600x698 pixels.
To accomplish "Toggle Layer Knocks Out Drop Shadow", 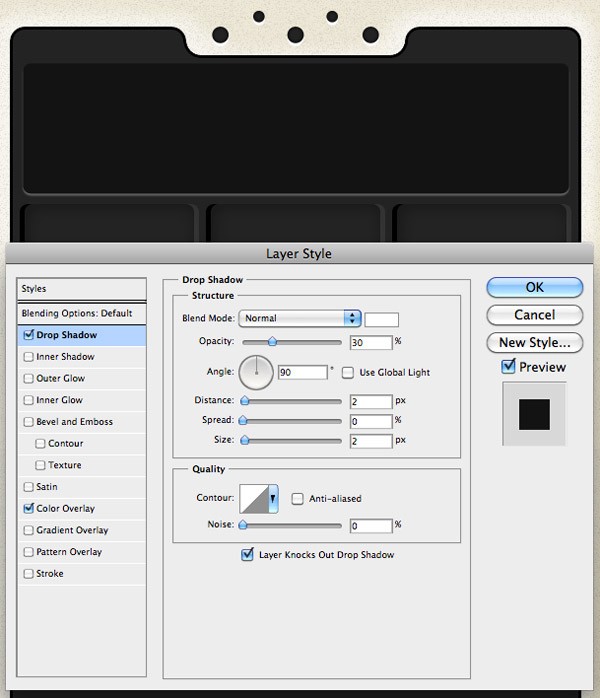I will tap(247, 554).
